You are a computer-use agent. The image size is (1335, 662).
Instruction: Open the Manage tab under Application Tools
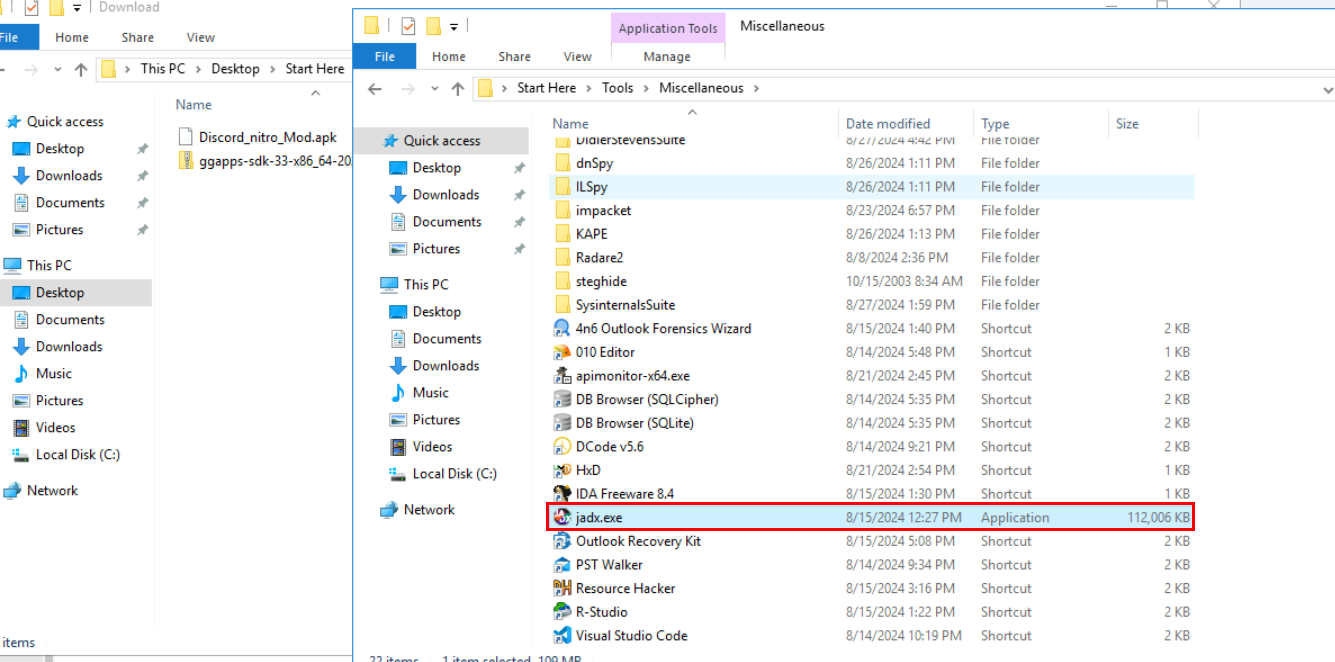tap(667, 56)
